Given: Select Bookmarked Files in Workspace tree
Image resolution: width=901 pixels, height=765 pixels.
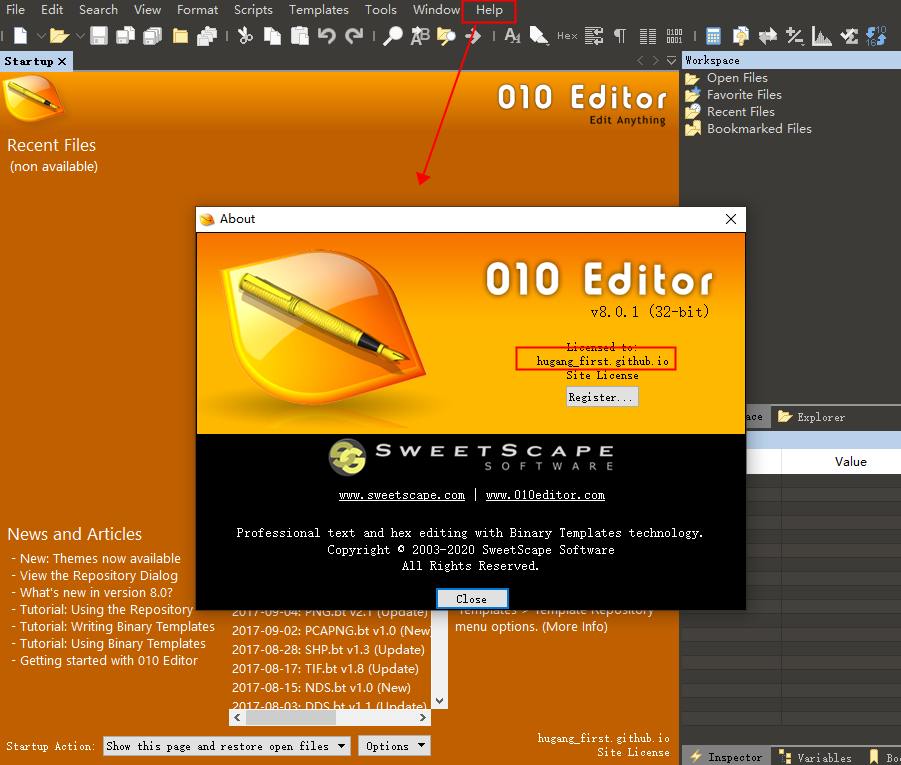Looking at the screenshot, I should click(x=759, y=129).
